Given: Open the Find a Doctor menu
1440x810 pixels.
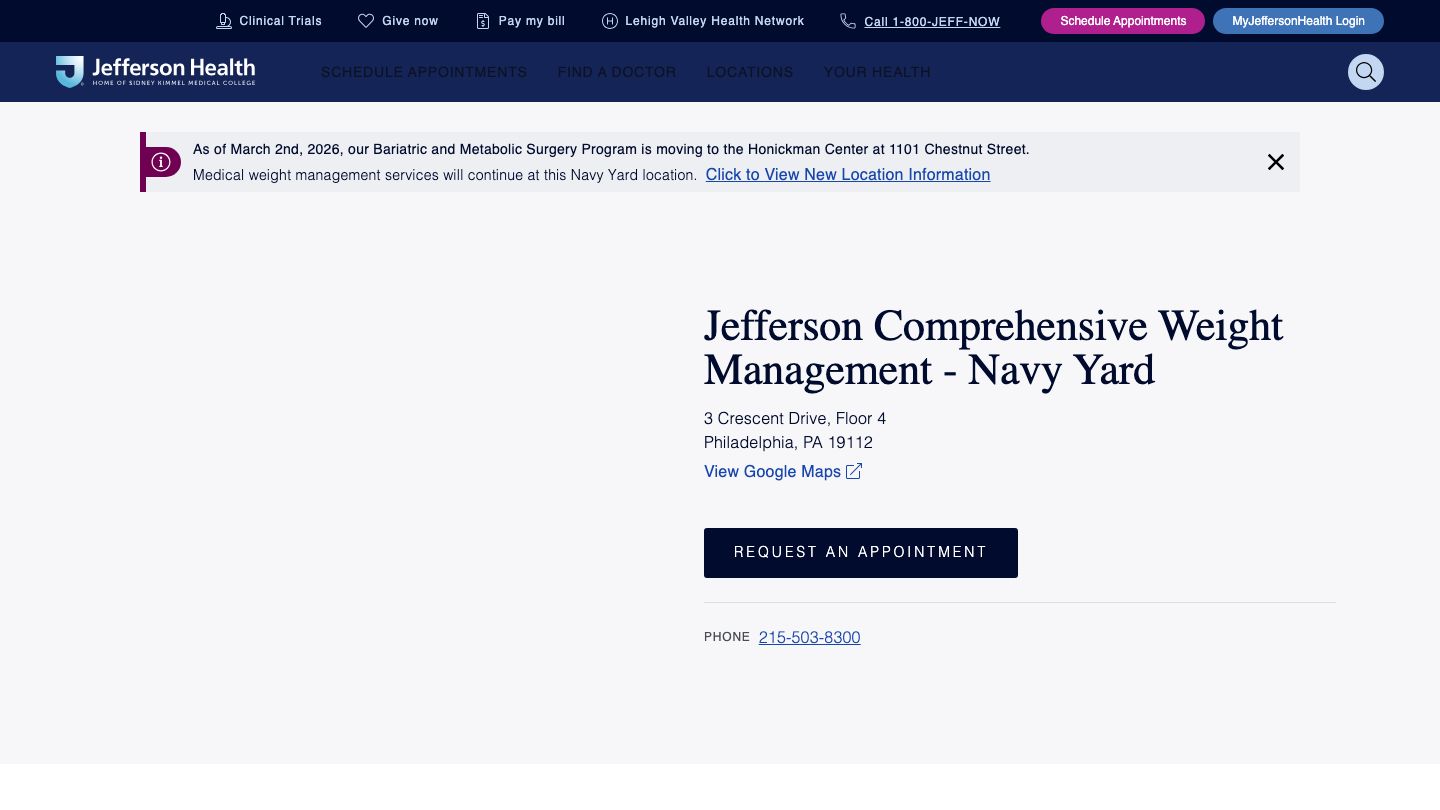Looking at the screenshot, I should (616, 72).
